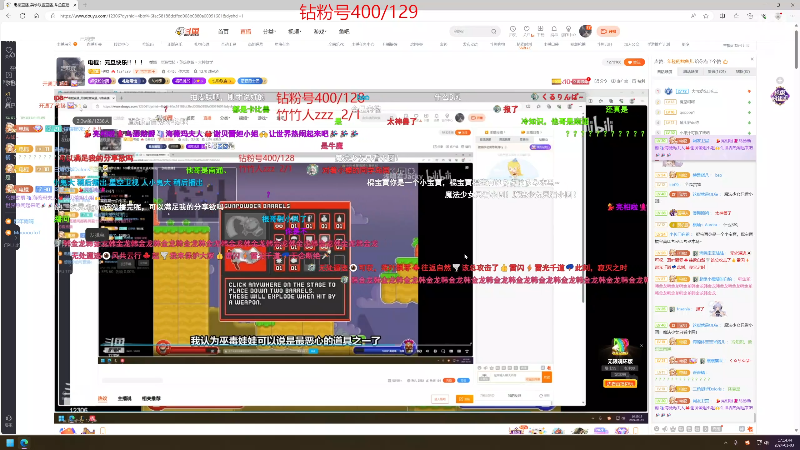Click the orange 开播 button in header
Viewport: 800px width, 450px height.
(608, 32)
